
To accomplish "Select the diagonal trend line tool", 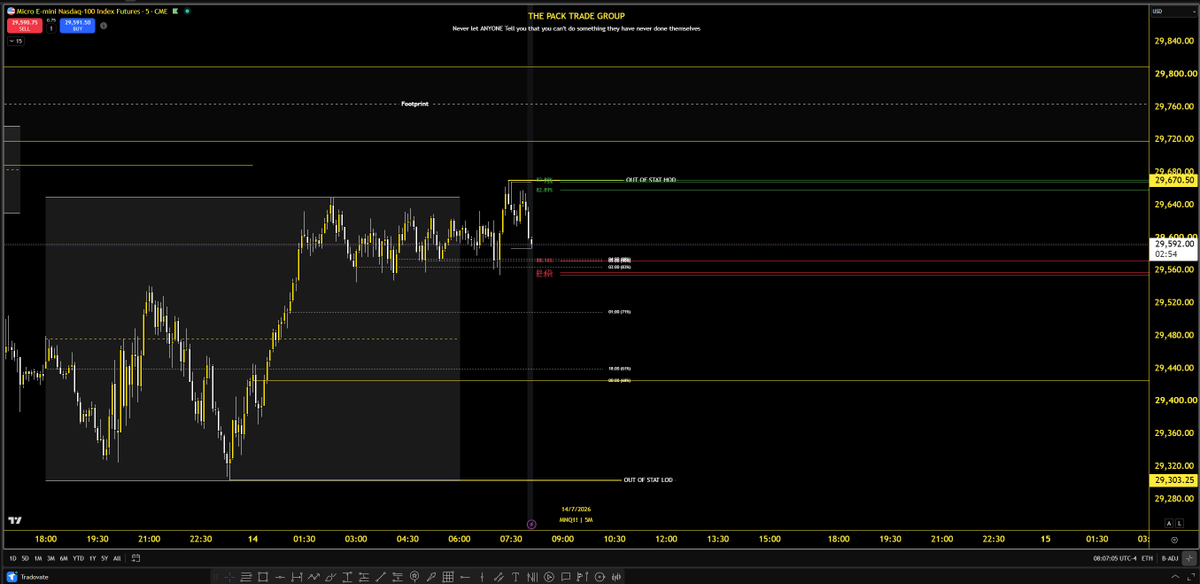I will pos(381,577).
